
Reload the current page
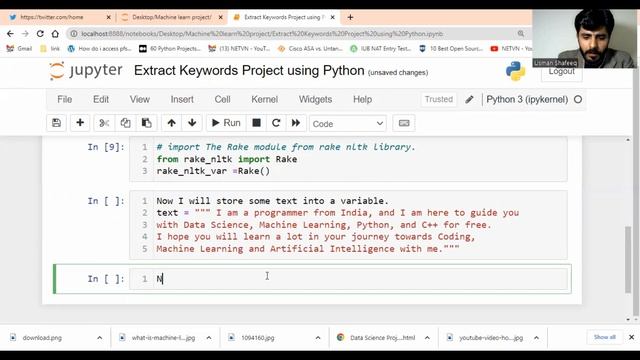(40, 33)
